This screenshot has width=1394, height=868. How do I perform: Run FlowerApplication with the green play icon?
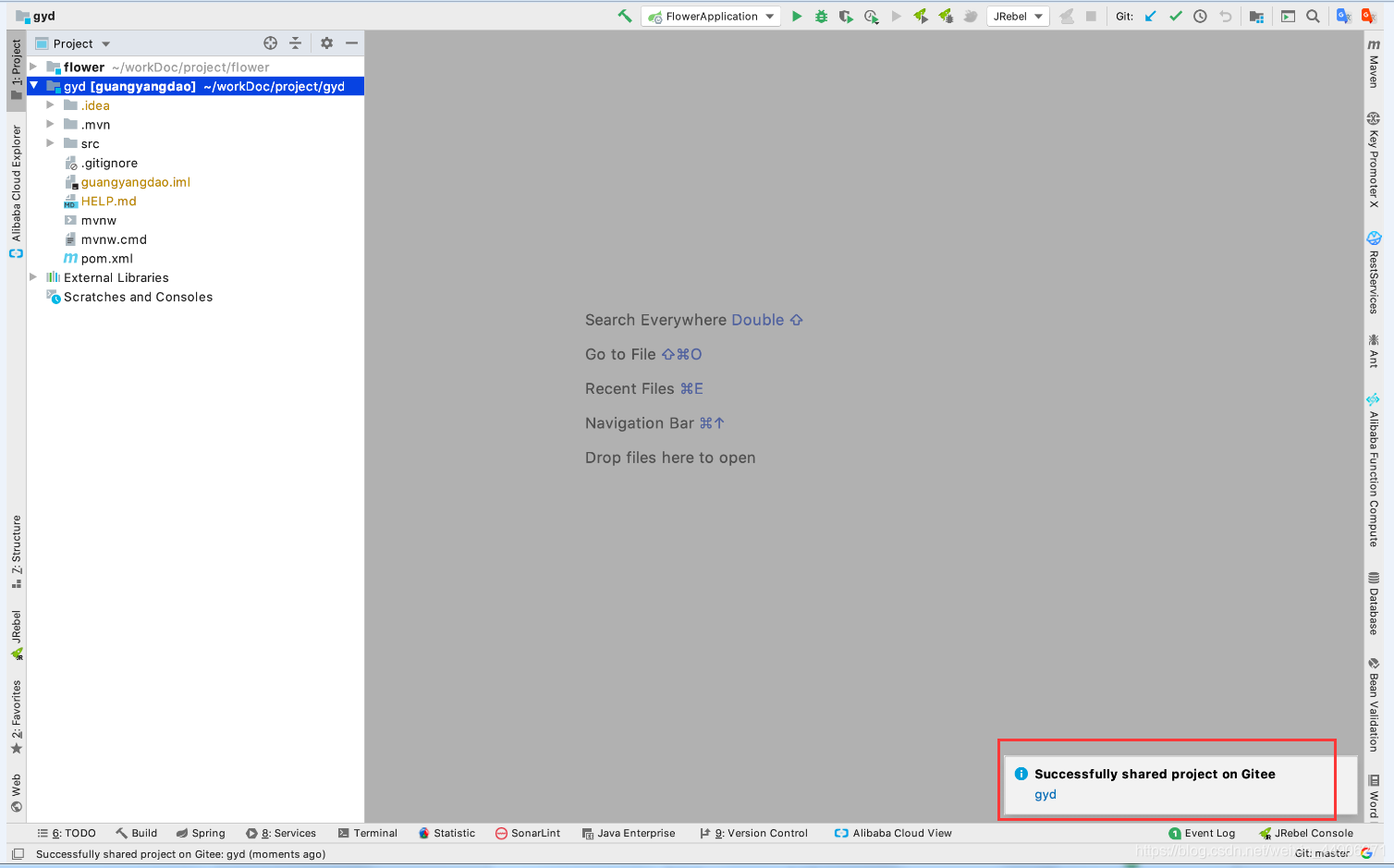pyautogui.click(x=797, y=16)
